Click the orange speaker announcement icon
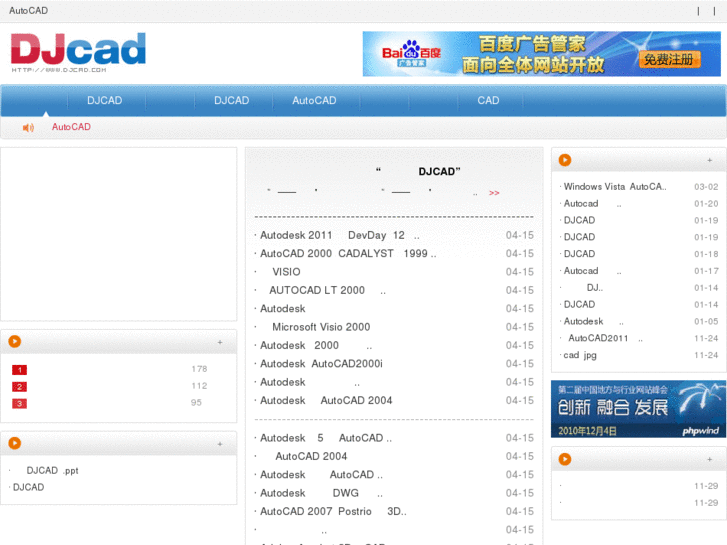The height and width of the screenshot is (545, 727). (28, 127)
